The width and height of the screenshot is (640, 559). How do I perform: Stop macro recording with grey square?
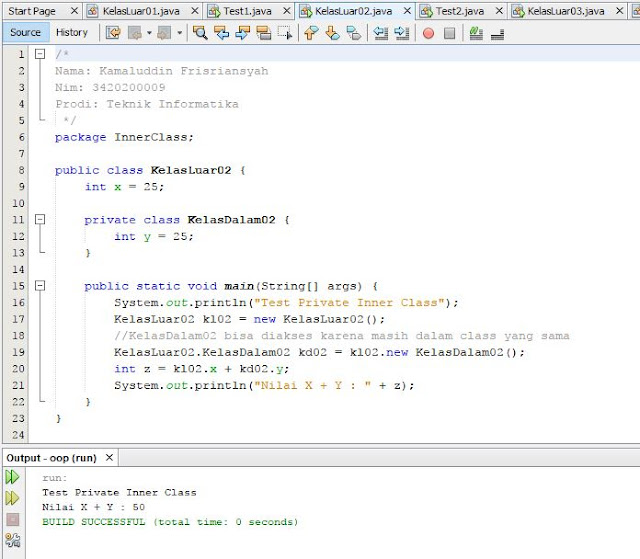pyautogui.click(x=449, y=33)
